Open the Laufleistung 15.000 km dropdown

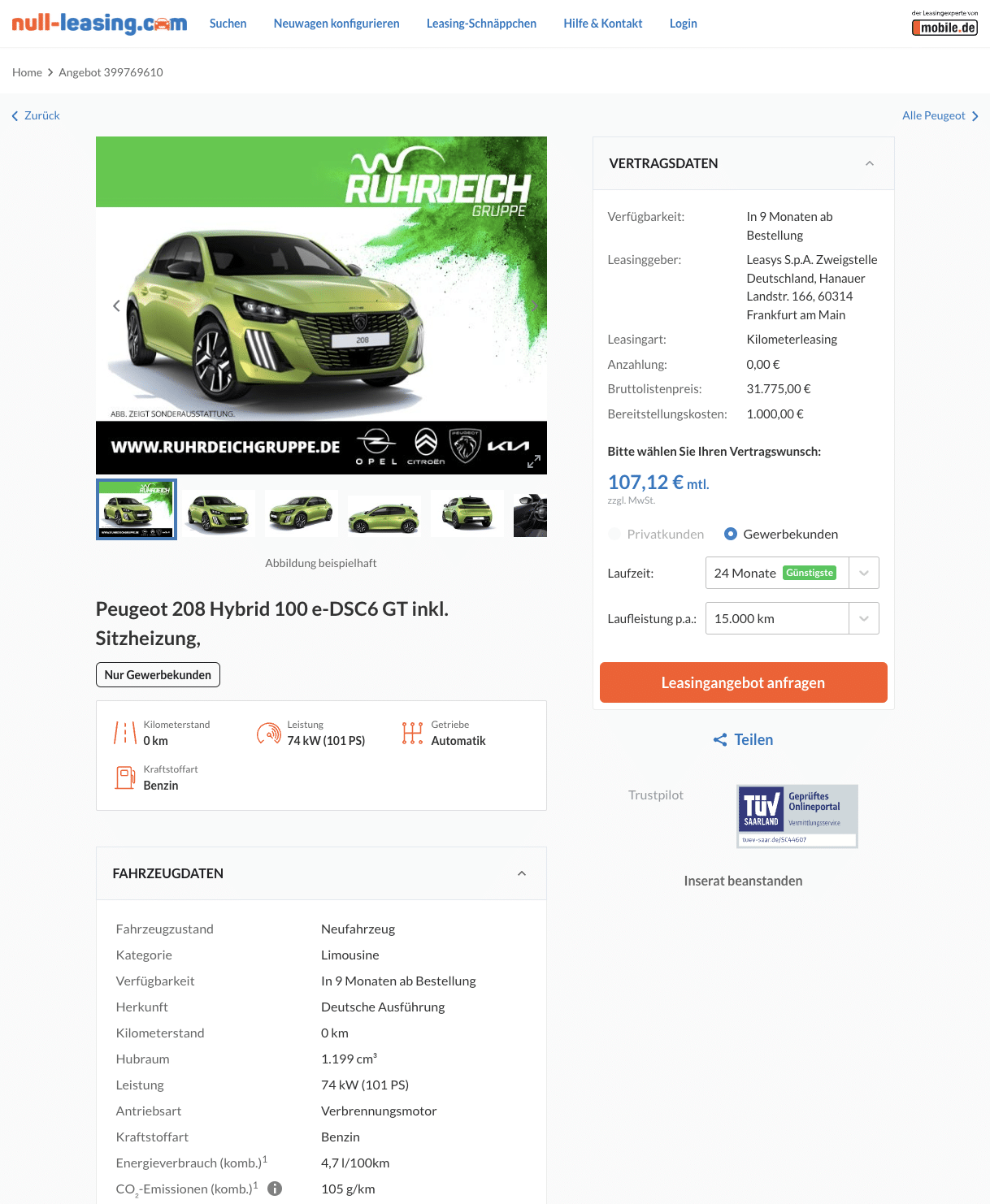click(x=792, y=618)
